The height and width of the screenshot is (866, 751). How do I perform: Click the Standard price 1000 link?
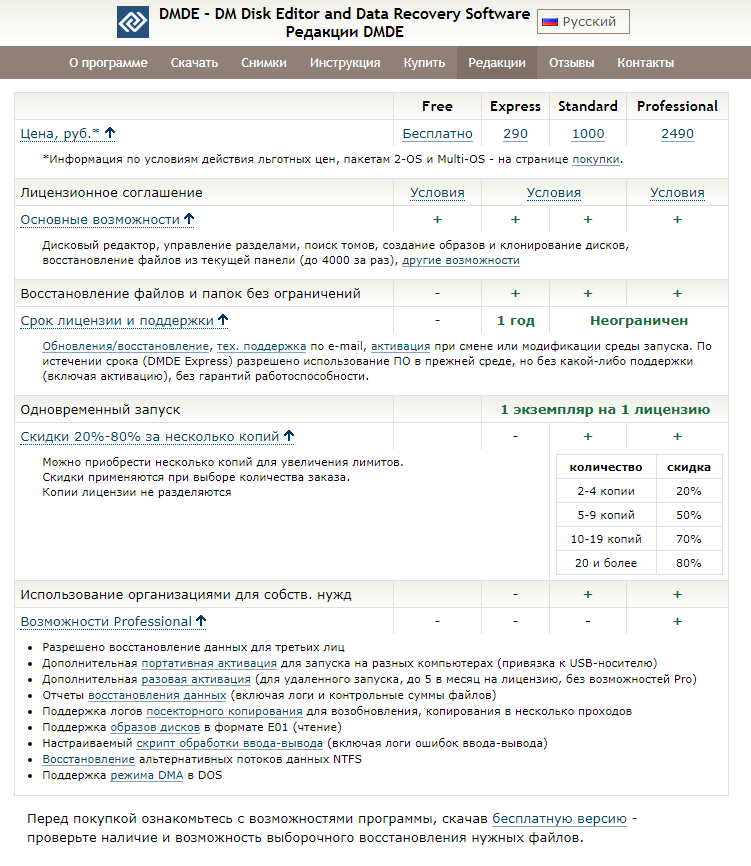(588, 134)
